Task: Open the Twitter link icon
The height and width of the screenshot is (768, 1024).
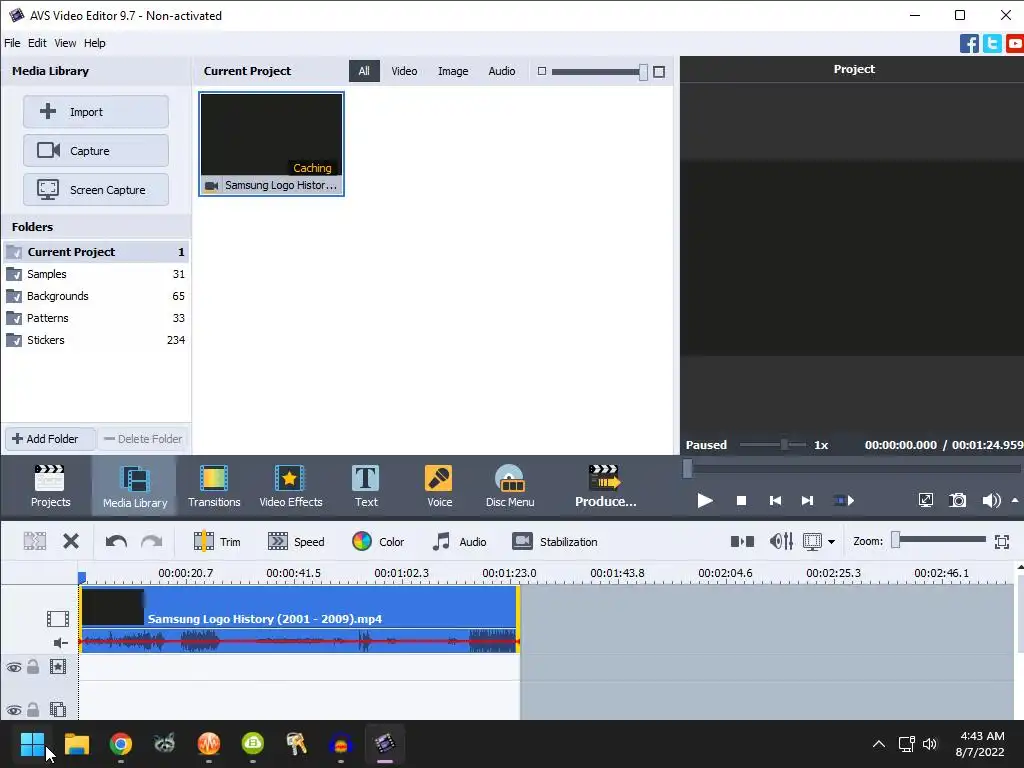Action: pyautogui.click(x=992, y=44)
